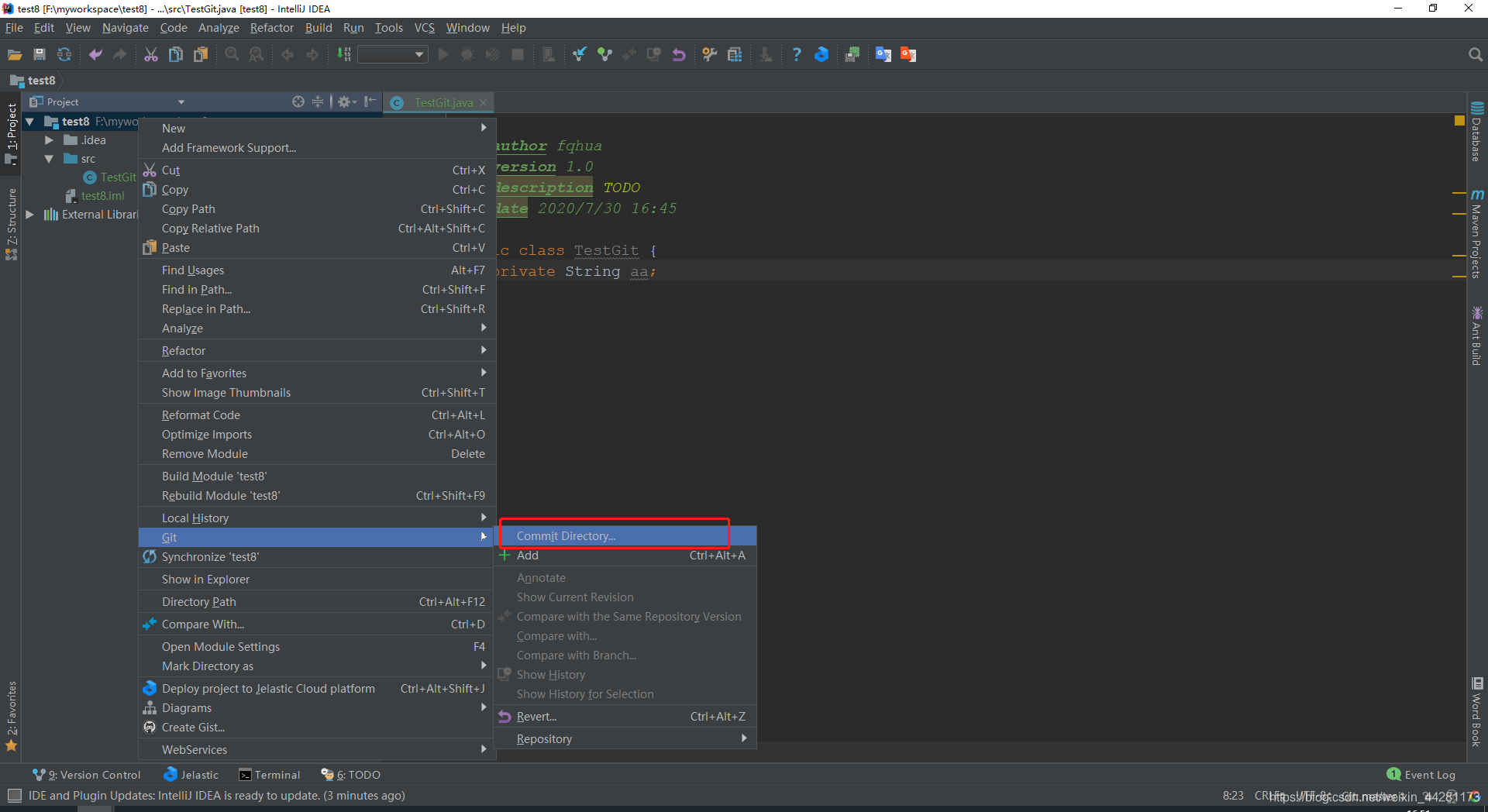This screenshot has height=812, width=1488.
Task: Choose Add in the Git submenu
Action: click(625, 556)
